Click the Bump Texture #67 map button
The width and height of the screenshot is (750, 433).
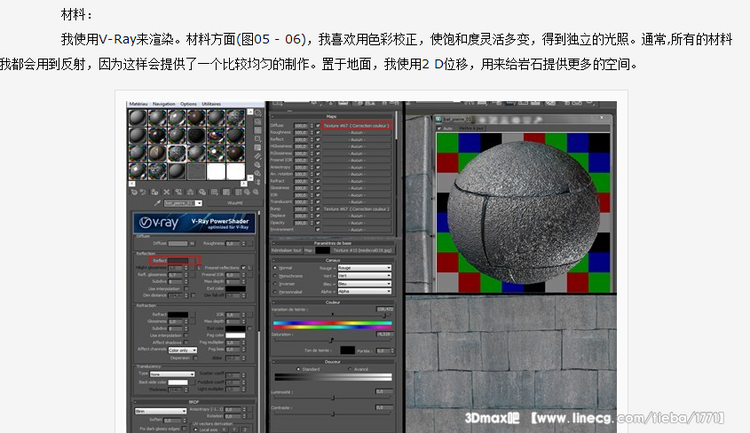356,209
